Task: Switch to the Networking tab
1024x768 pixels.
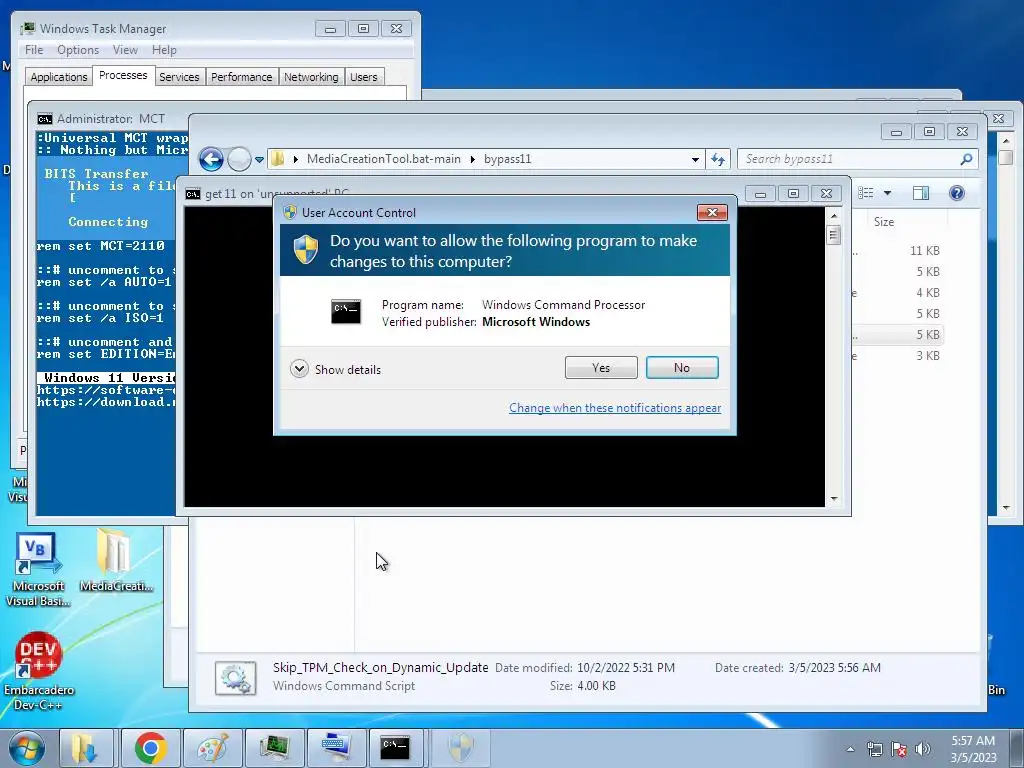Action: coord(311,77)
